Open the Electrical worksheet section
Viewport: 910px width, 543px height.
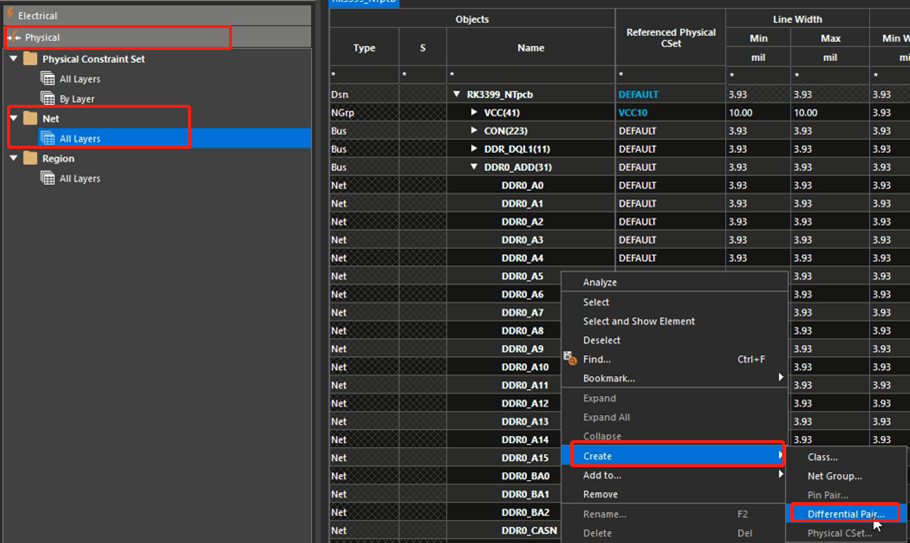click(157, 16)
